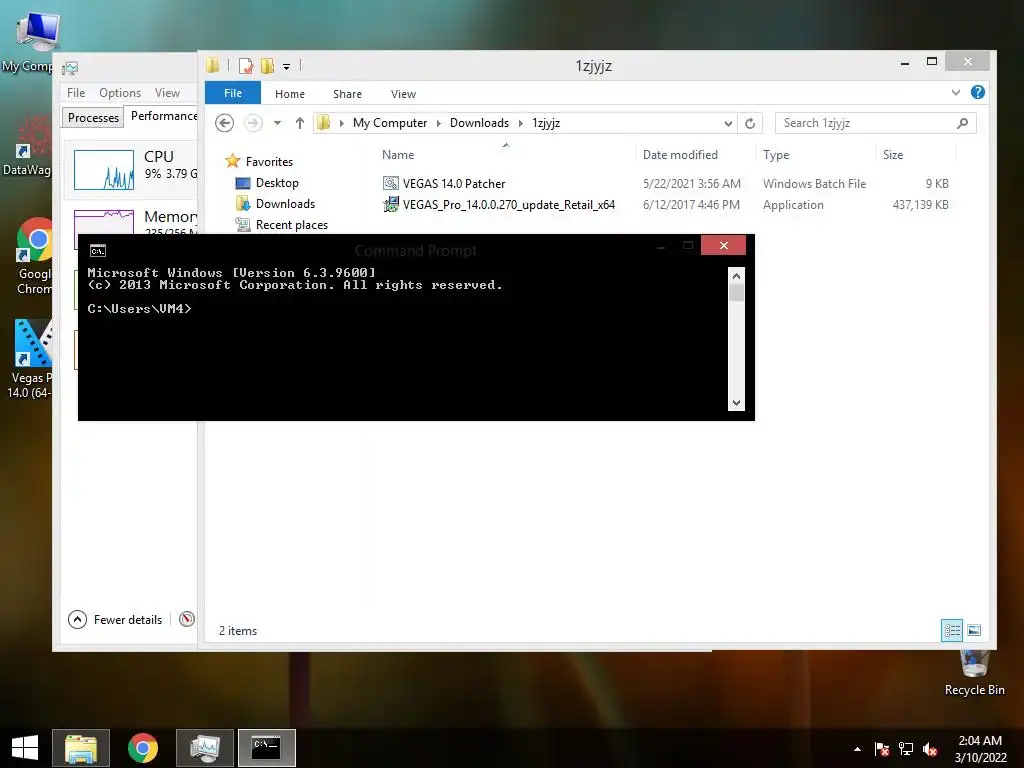Click the Explorer Back navigation arrow
Image resolution: width=1024 pixels, height=768 pixels.
click(x=225, y=123)
